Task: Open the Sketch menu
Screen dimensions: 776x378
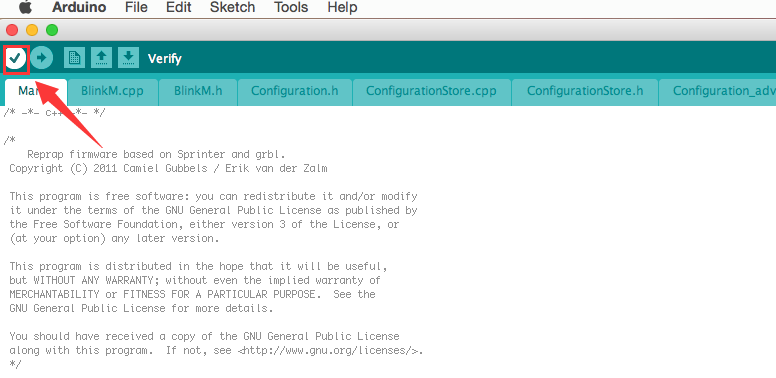Action: coord(233,7)
